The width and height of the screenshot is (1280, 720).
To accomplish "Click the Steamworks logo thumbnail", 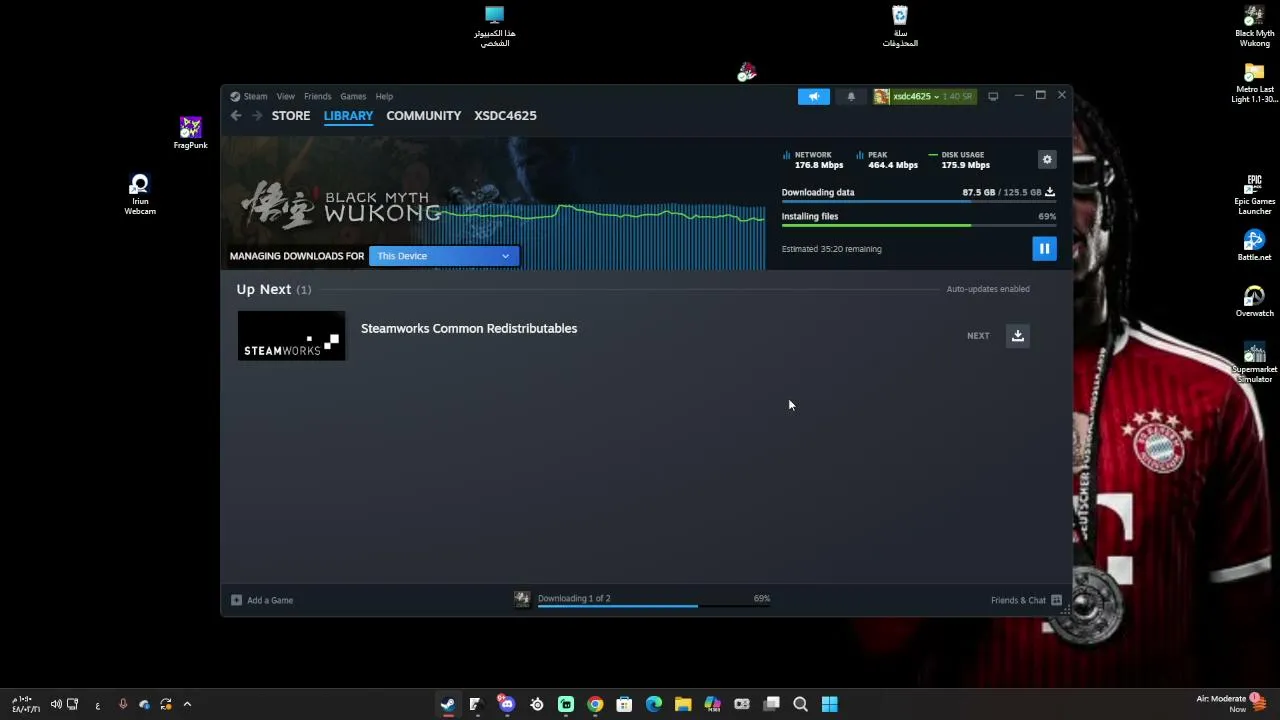I will tap(291, 336).
